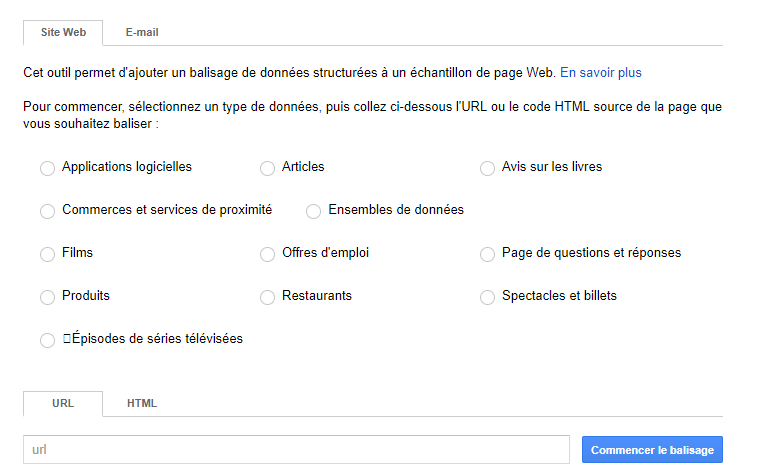Choose the Films data type
This screenshot has width=761, height=470.
click(47, 255)
